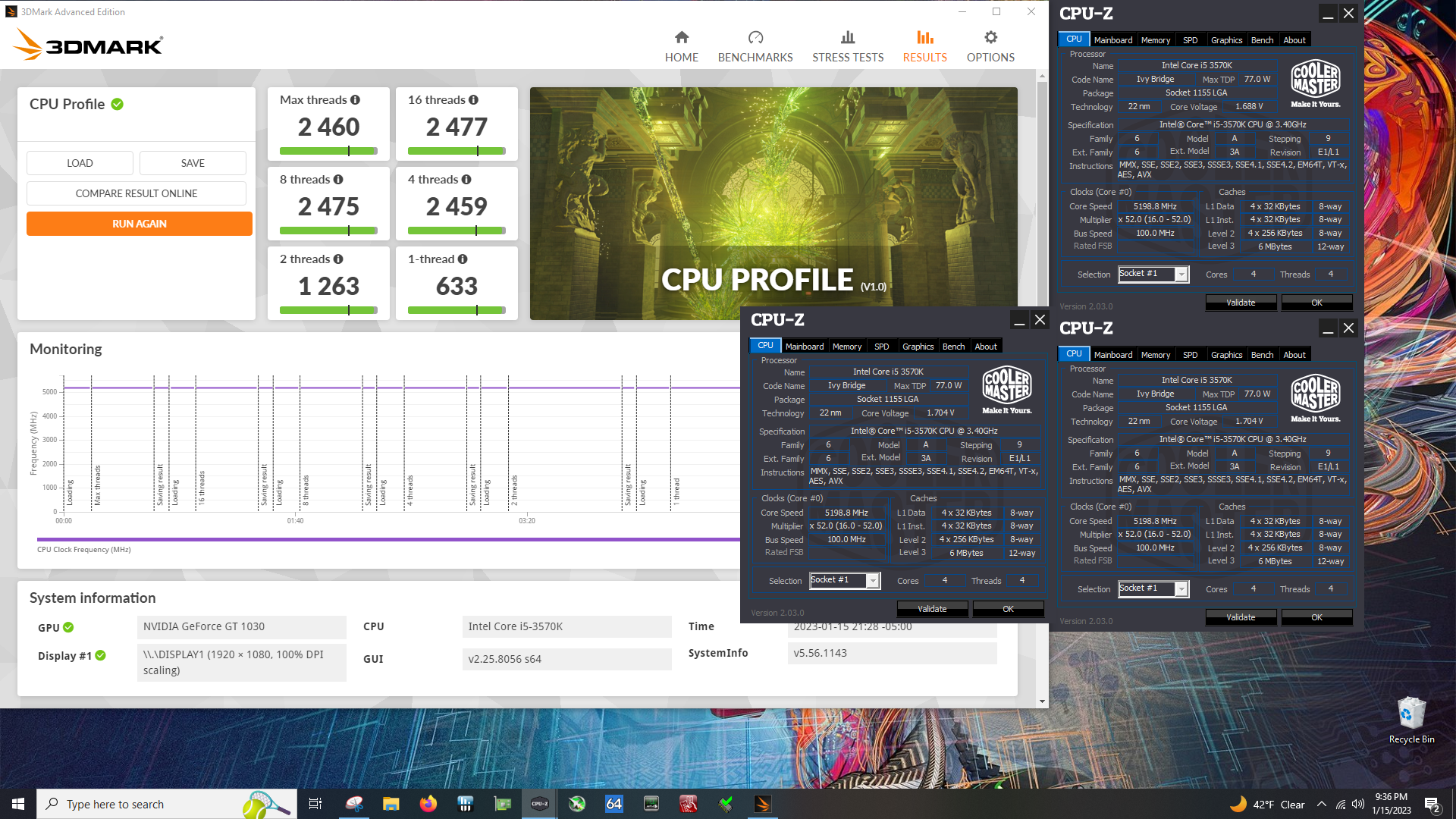Switch to SPD tab in CPU-Z overlapping 3DMark

[x=881, y=347]
